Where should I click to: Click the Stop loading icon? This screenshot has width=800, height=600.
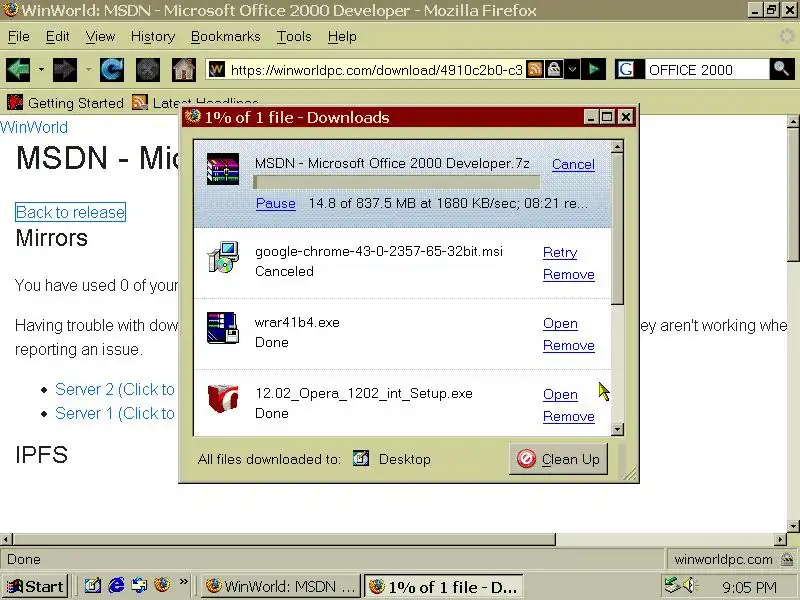[x=147, y=69]
